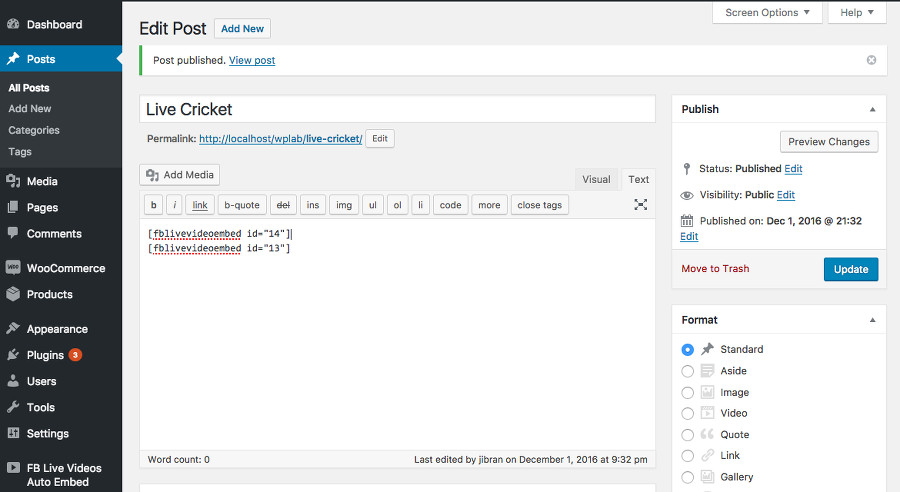Click the post title input field

[397, 109]
